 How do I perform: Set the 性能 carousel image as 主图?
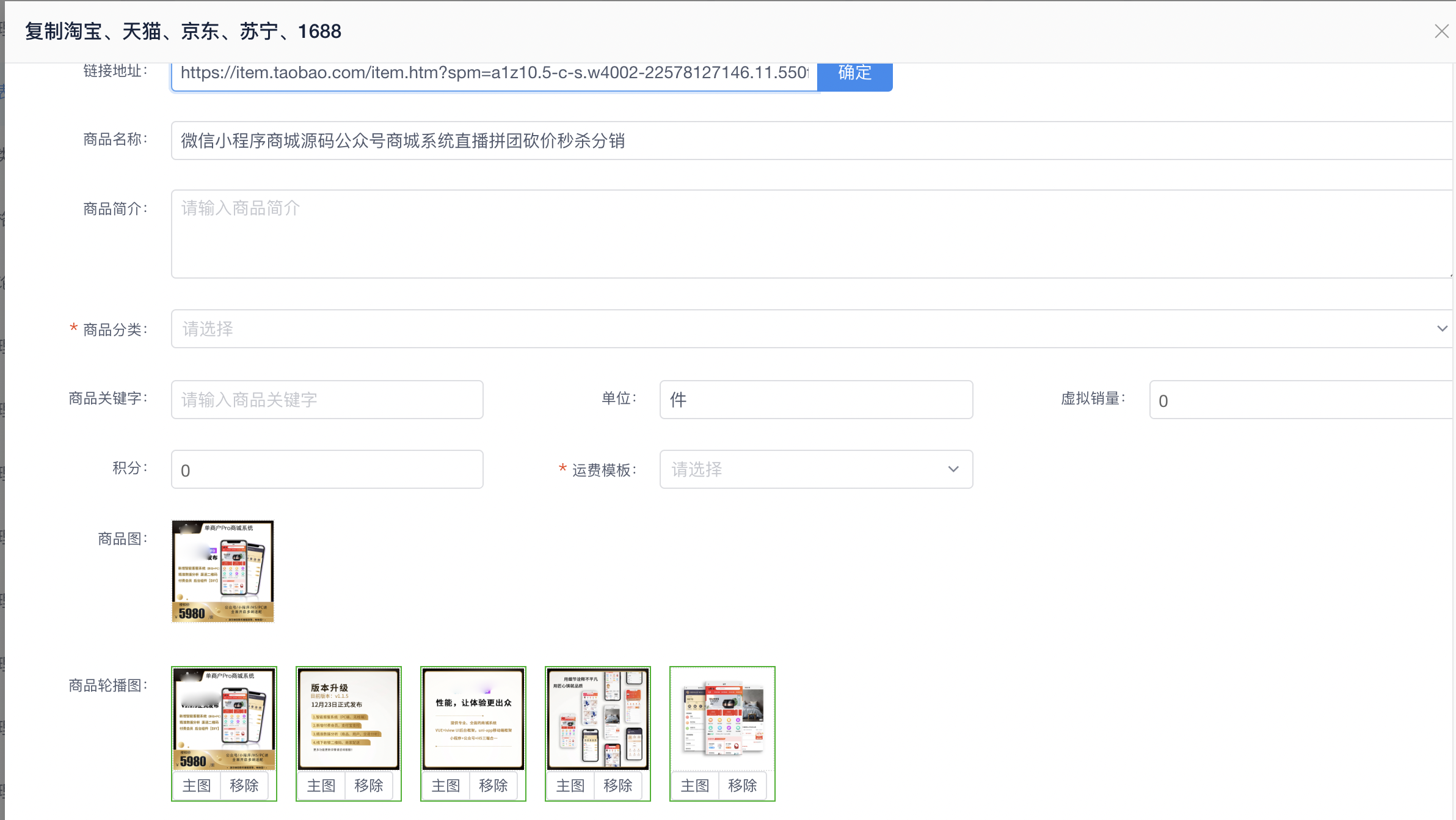pyautogui.click(x=446, y=785)
